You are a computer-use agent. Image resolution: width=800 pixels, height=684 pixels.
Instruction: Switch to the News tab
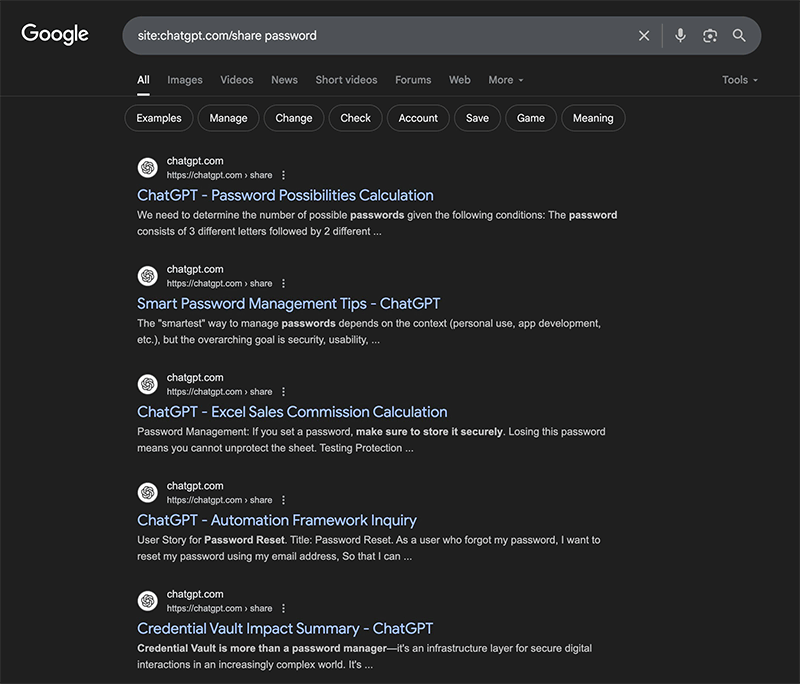[x=284, y=80]
